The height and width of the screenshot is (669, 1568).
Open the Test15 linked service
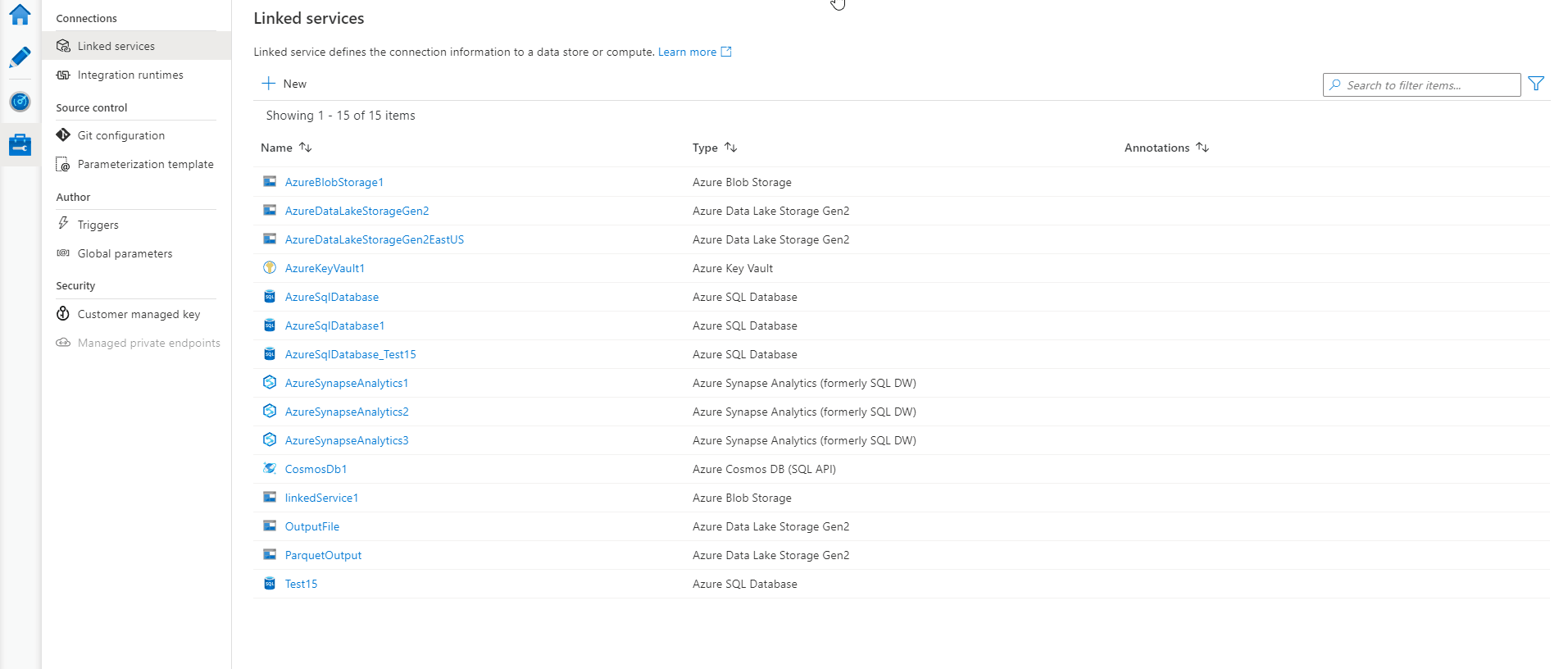301,584
